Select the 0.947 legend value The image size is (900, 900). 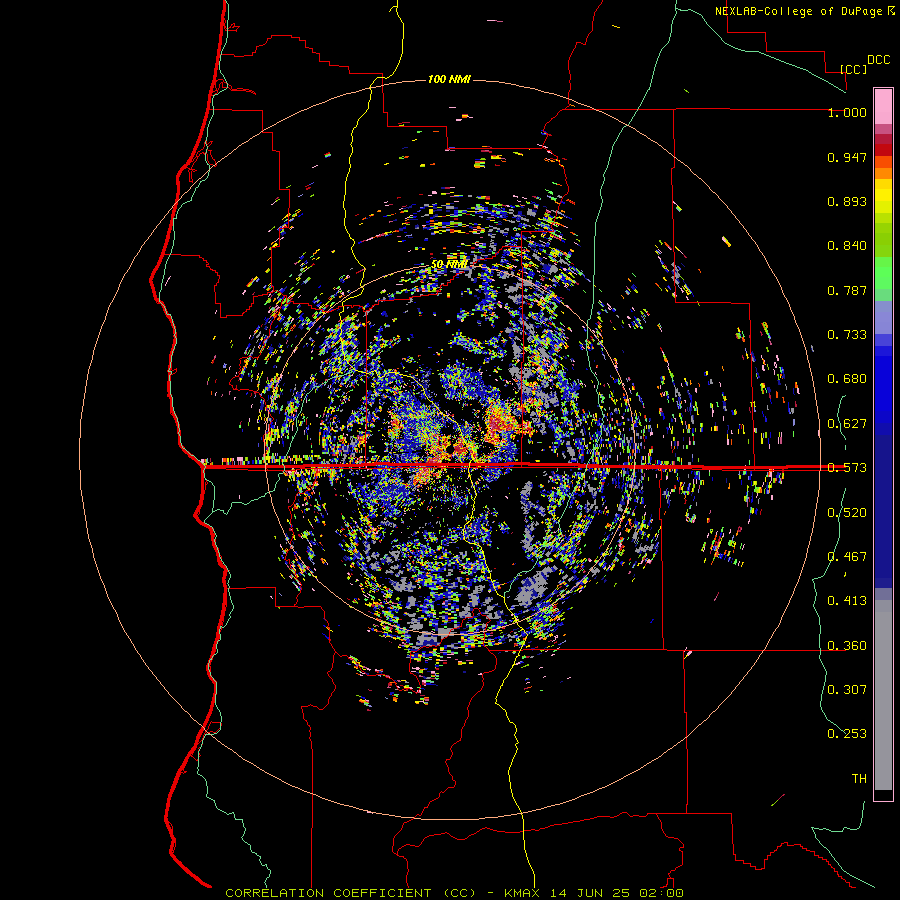click(847, 157)
